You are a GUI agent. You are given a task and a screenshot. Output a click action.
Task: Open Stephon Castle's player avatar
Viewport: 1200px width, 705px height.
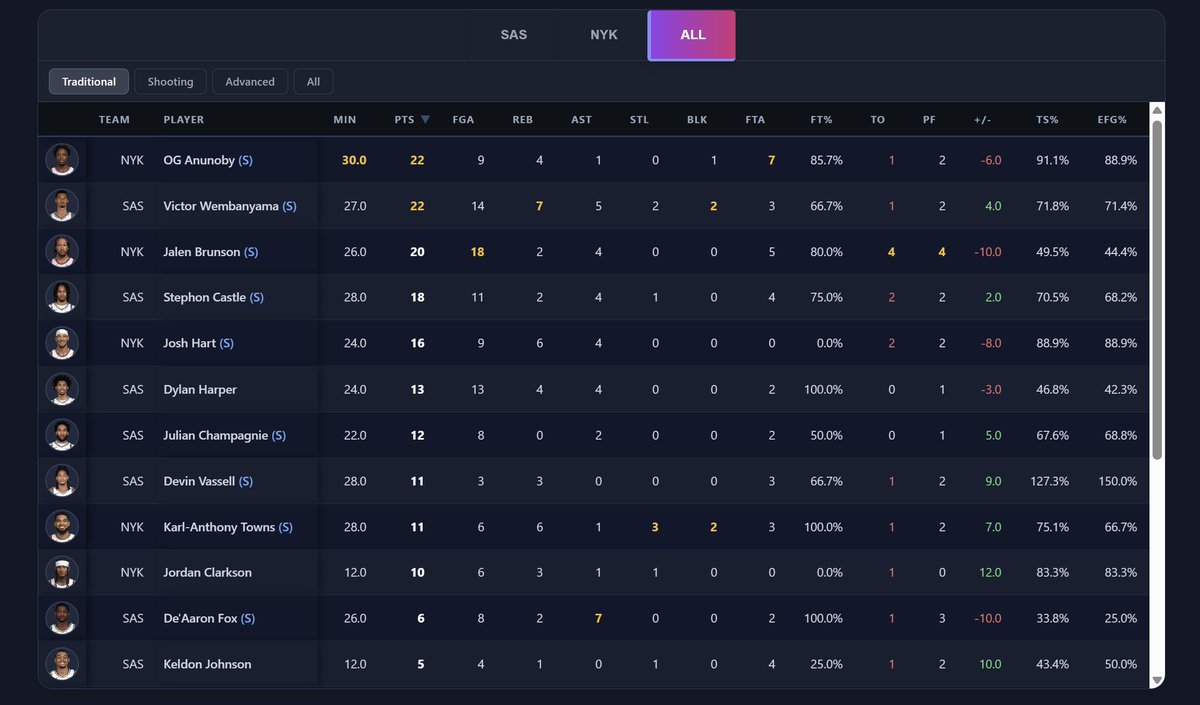click(62, 297)
